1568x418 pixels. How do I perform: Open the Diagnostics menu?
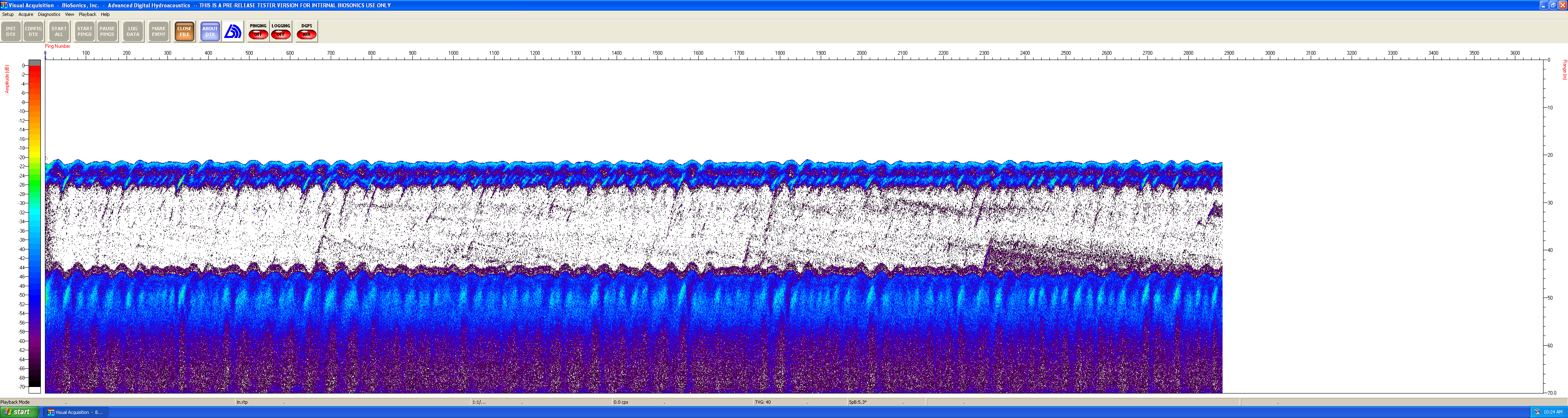tap(49, 14)
